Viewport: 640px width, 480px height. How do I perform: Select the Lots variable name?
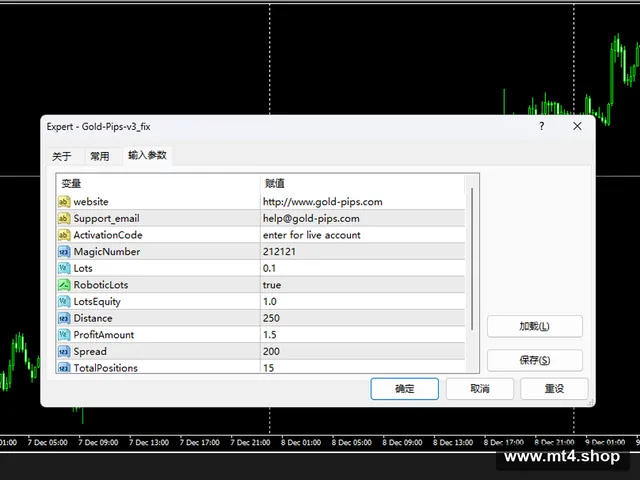83,268
